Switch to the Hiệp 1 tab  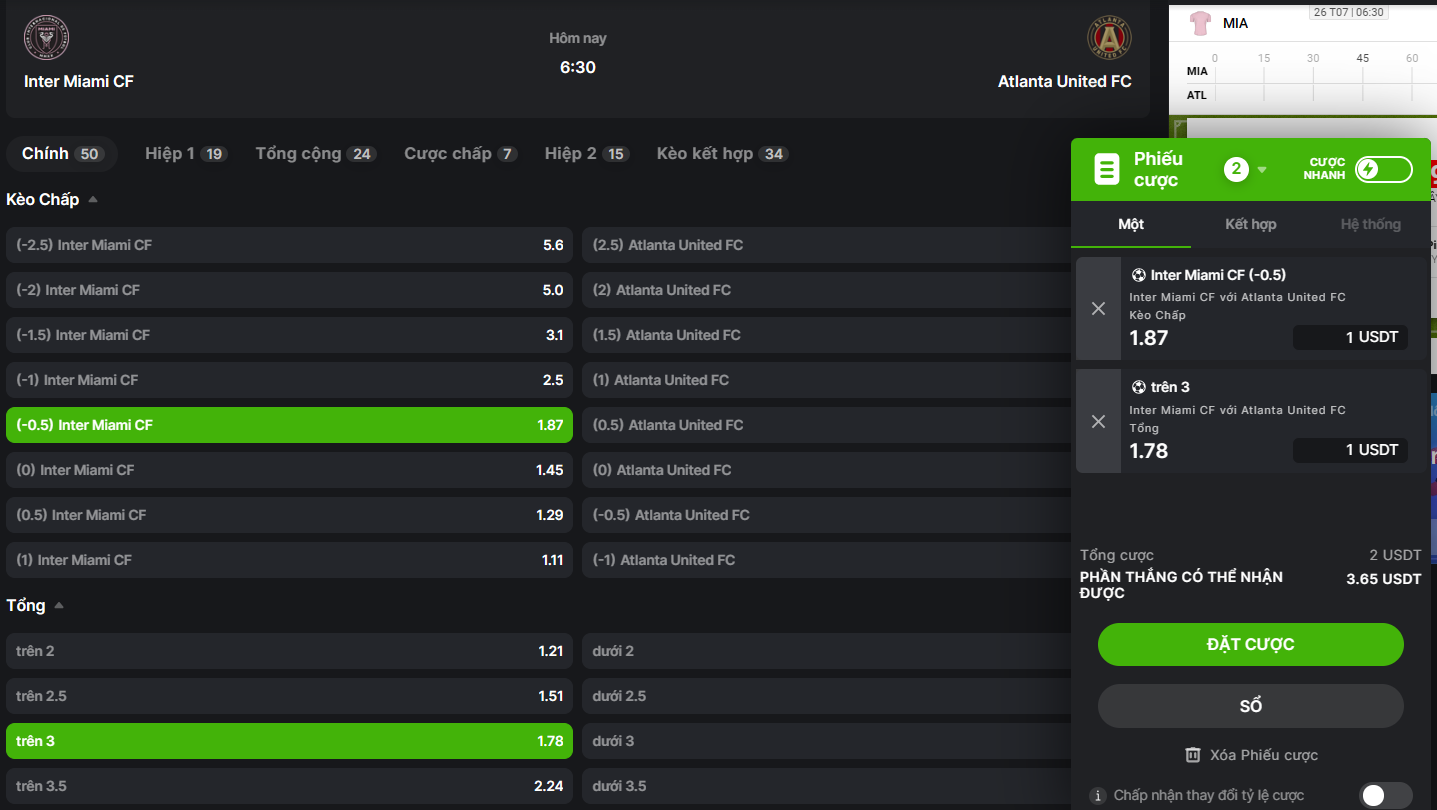[x=185, y=154]
